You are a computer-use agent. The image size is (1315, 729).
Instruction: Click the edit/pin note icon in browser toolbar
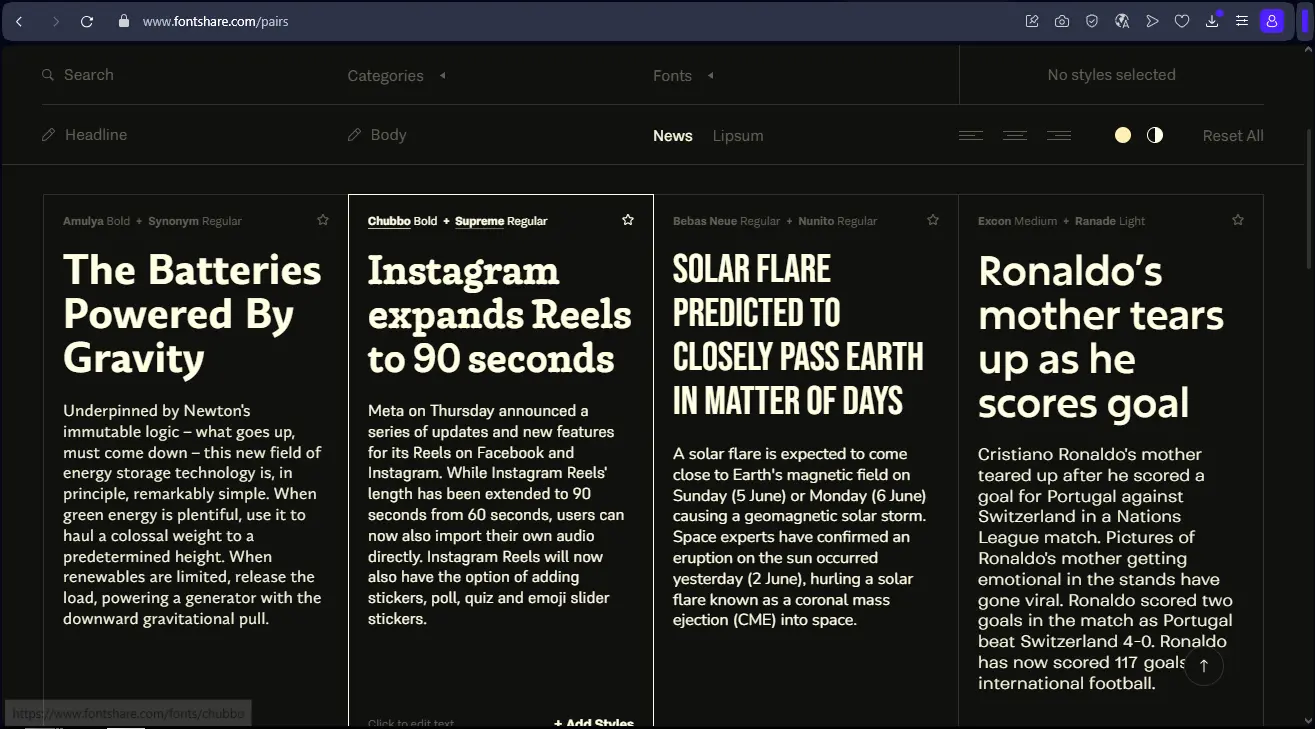coord(1032,21)
